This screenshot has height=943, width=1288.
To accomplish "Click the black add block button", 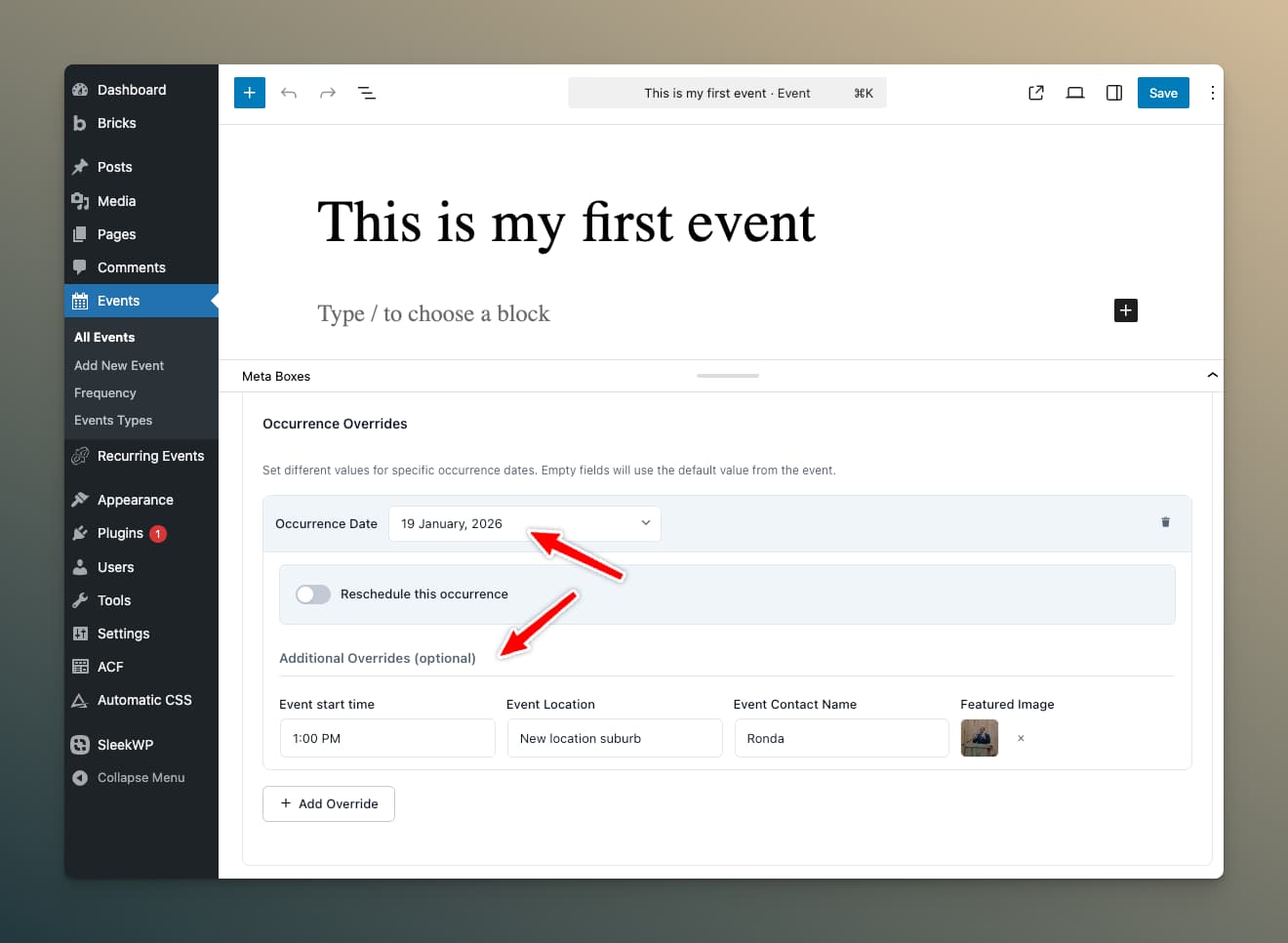I will [1125, 310].
